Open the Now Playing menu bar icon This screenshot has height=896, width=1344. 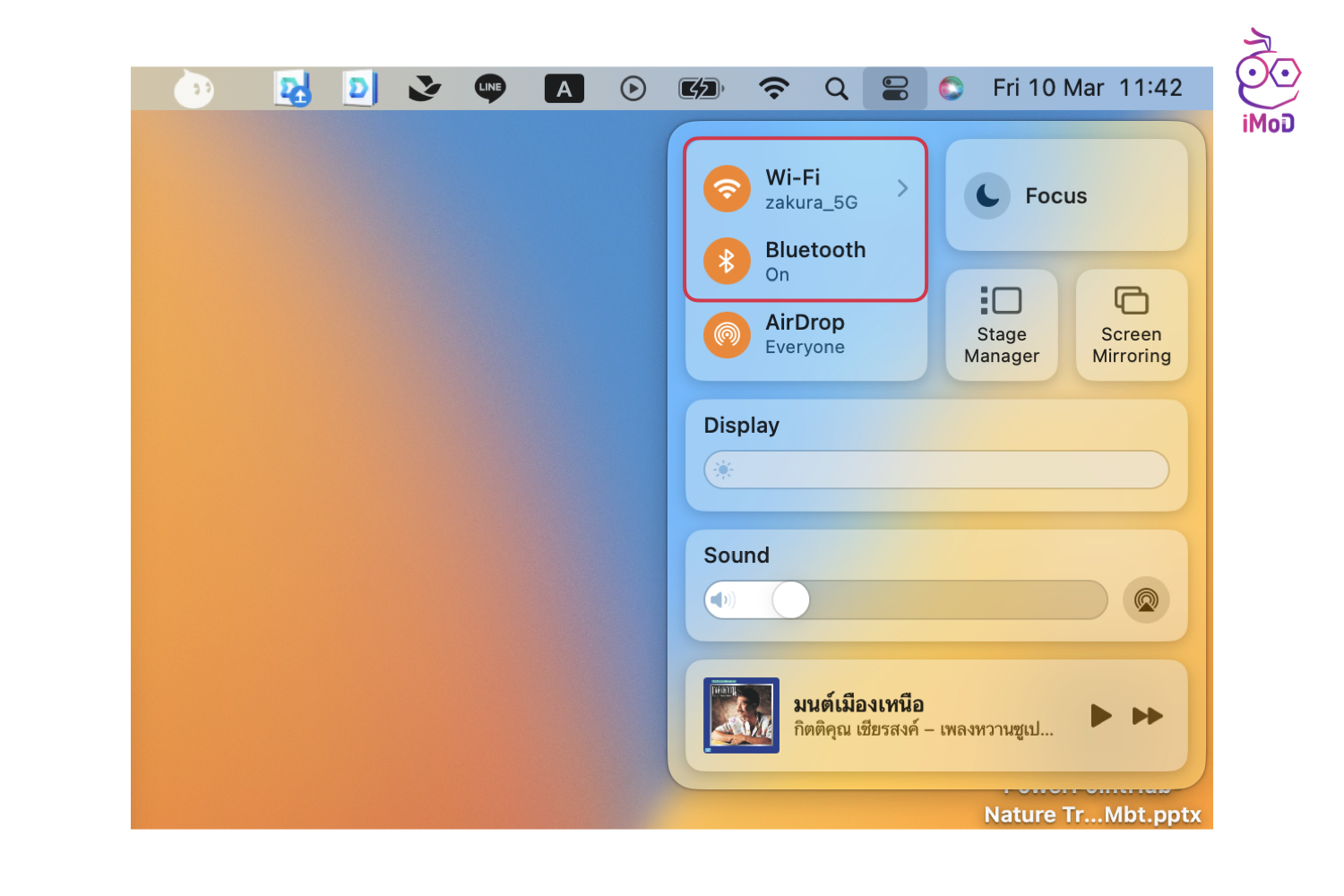point(633,88)
